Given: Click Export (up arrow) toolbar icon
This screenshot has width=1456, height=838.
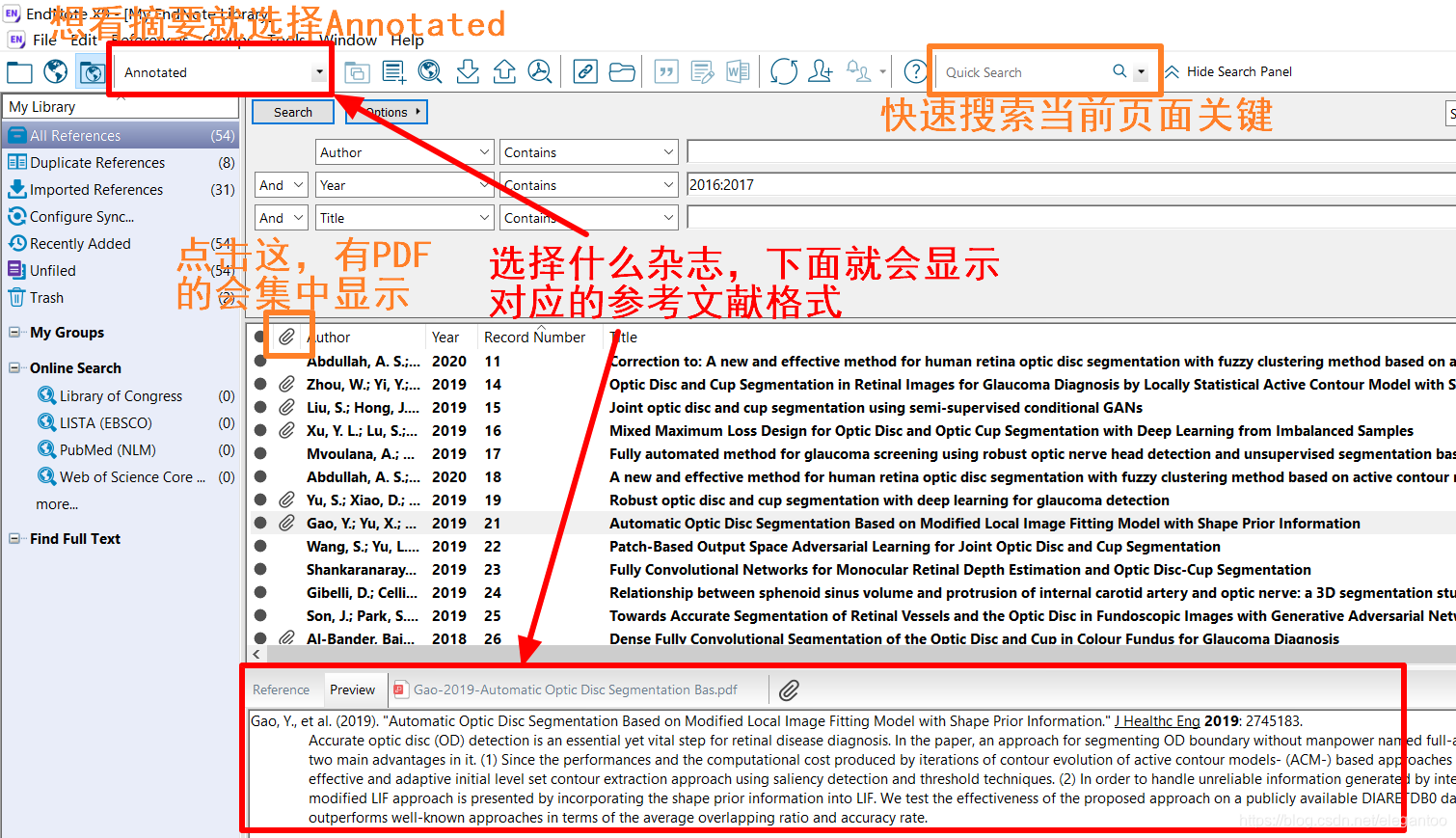Looking at the screenshot, I should [x=504, y=71].
